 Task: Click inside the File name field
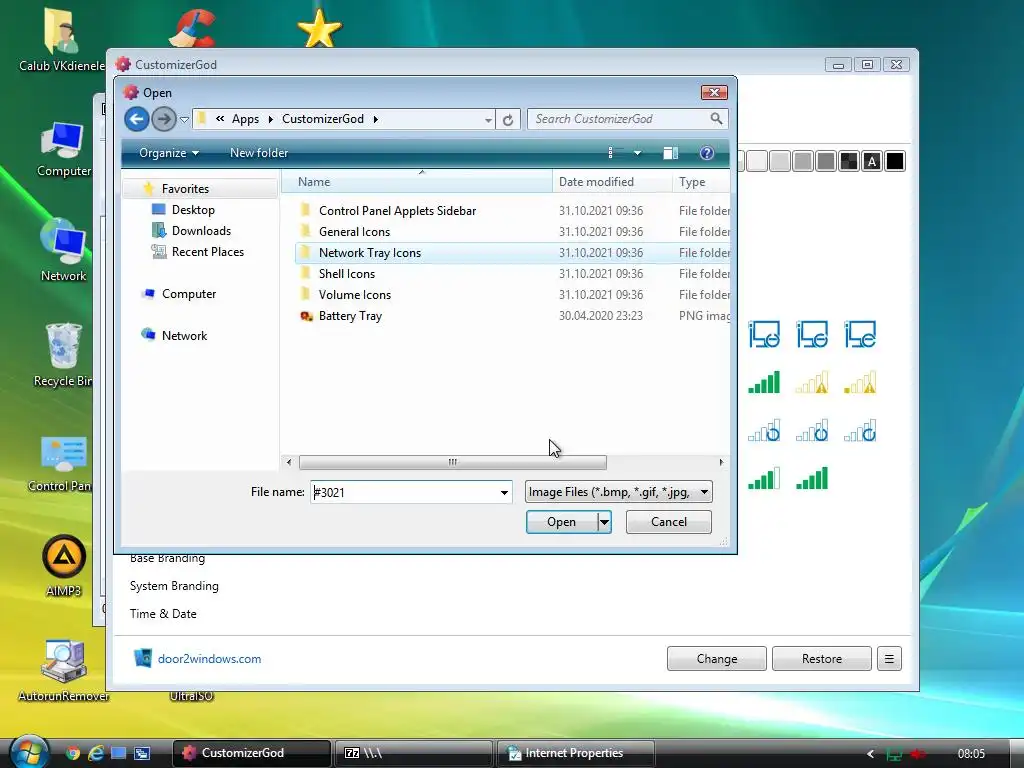pyautogui.click(x=404, y=492)
